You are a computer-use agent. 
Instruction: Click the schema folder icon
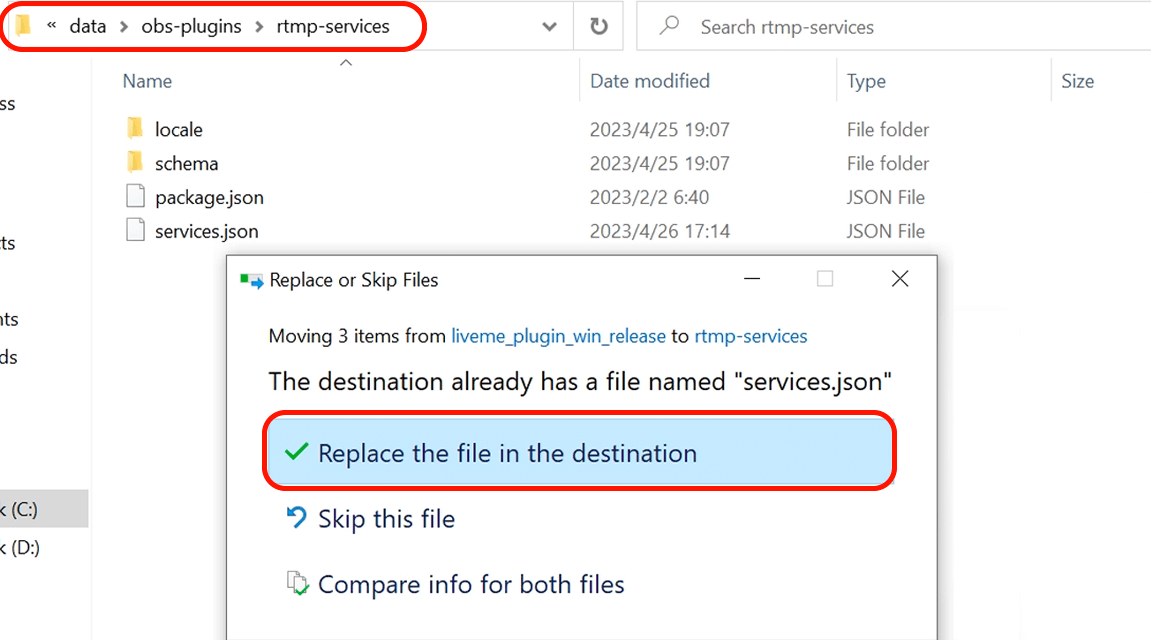point(136,163)
